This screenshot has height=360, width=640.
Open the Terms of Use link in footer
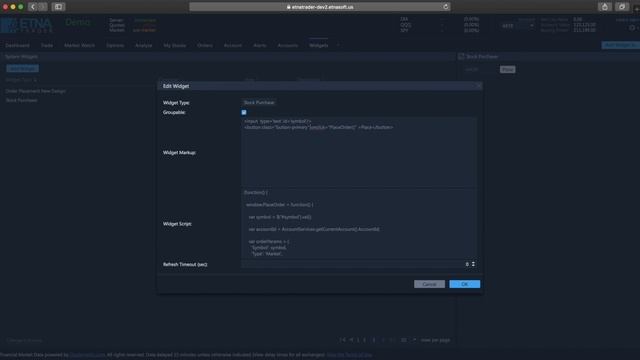point(349,355)
